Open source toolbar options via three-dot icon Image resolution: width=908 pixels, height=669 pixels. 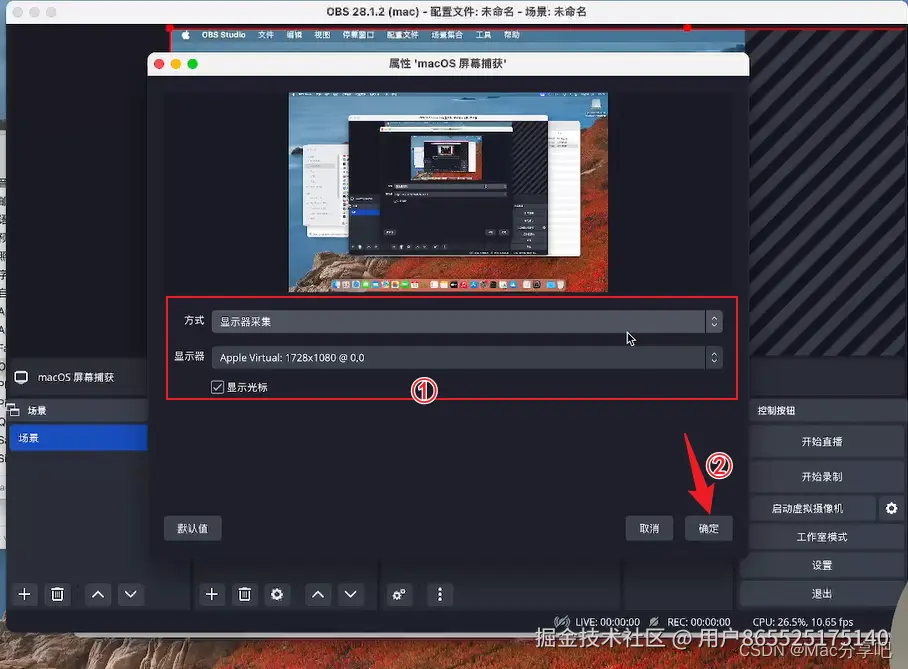coord(440,594)
